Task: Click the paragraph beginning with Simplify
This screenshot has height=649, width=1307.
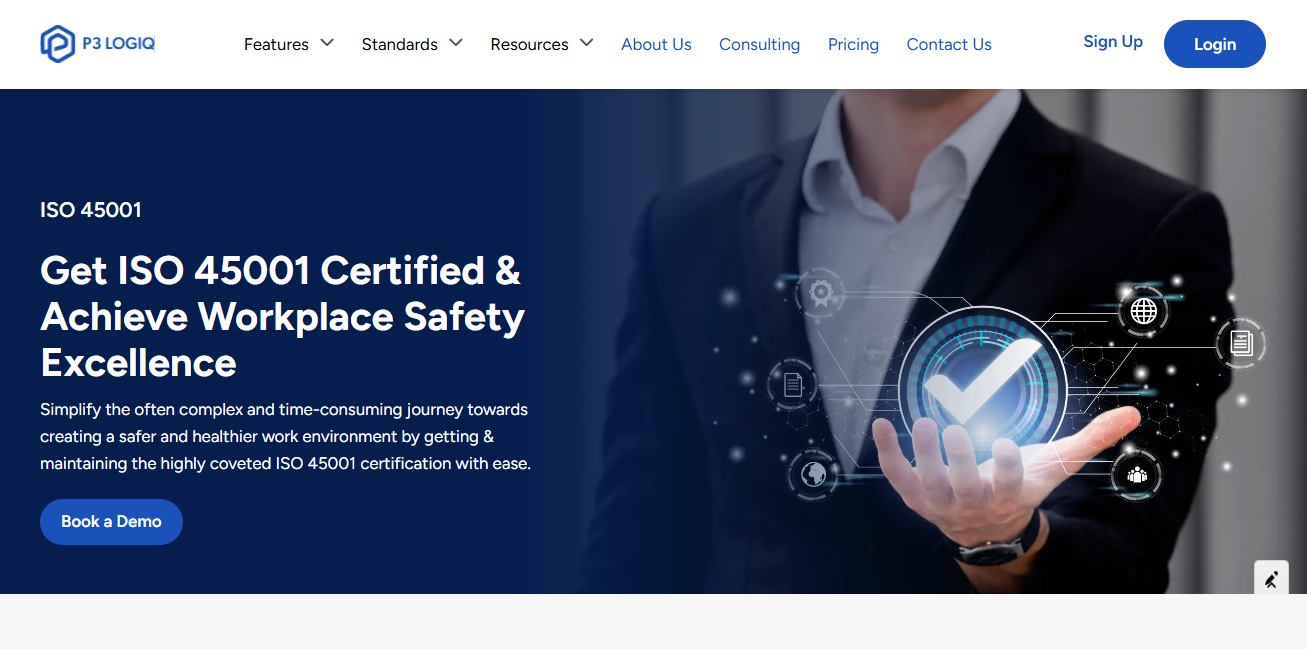Action: pyautogui.click(x=285, y=436)
